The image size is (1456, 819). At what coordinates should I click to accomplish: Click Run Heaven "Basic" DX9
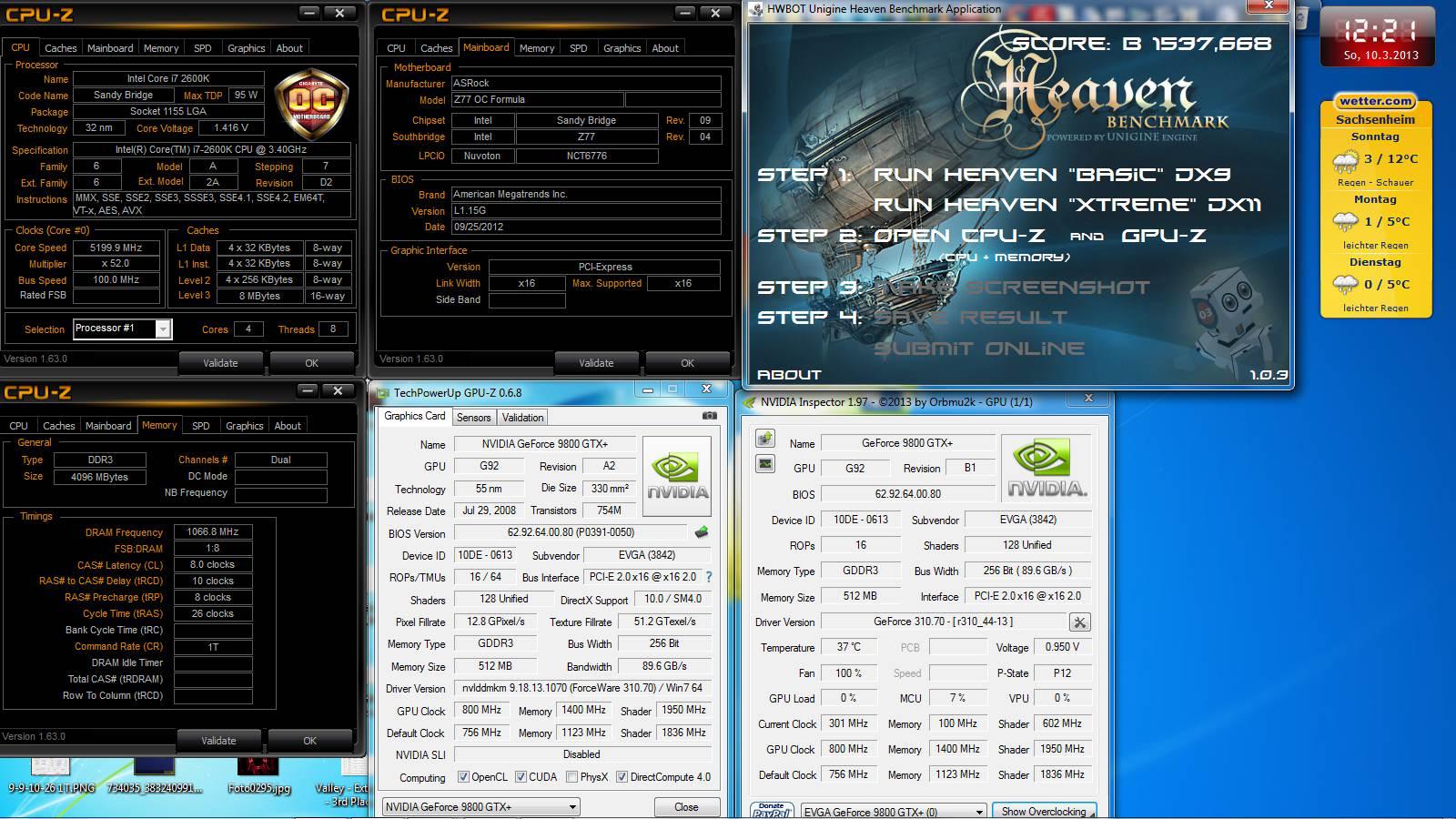[1052, 175]
